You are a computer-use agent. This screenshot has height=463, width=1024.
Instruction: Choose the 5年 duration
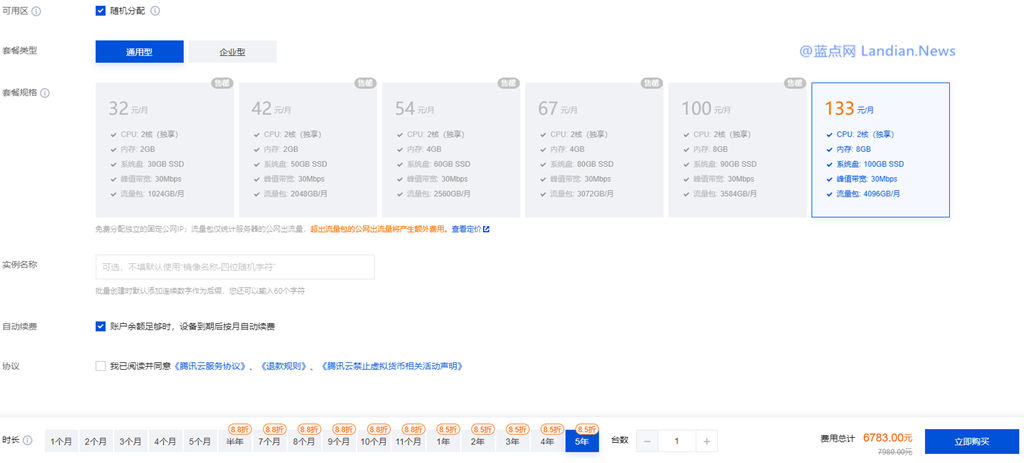[582, 441]
